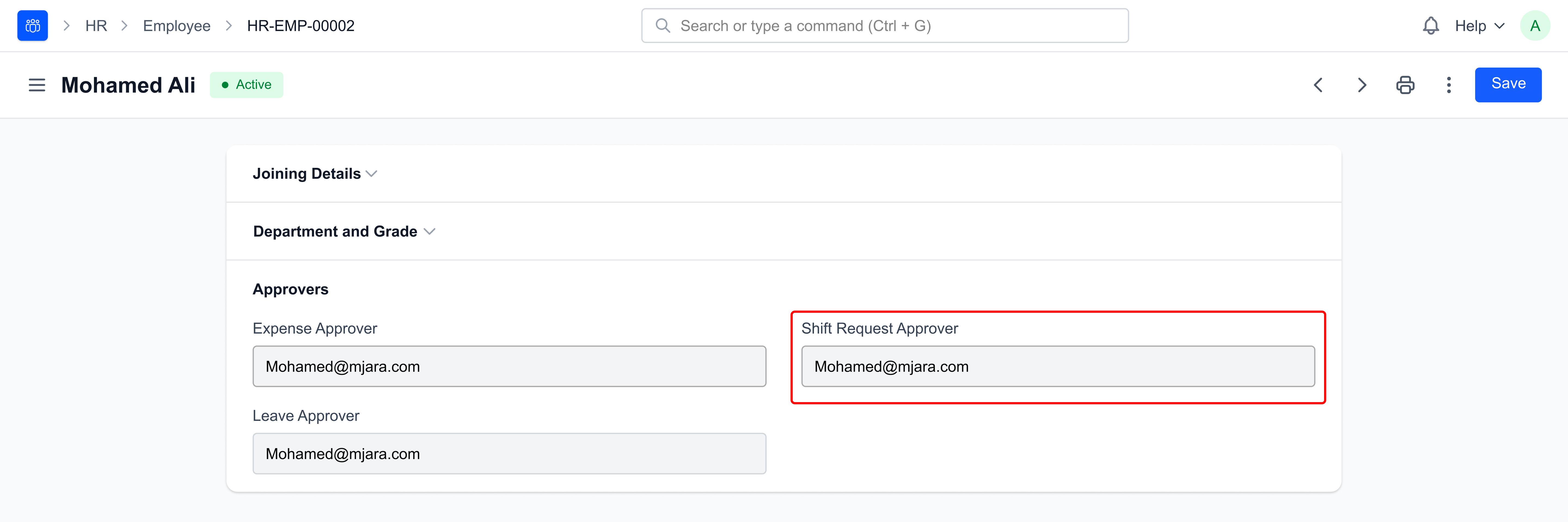The width and height of the screenshot is (1568, 522).
Task: Click the Active status badge
Action: click(x=247, y=85)
